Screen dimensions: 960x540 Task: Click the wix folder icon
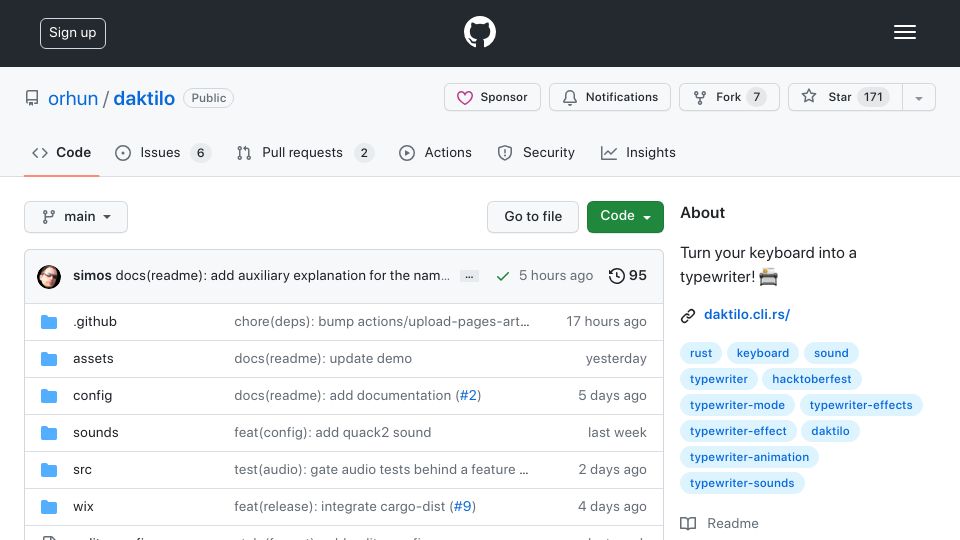click(x=49, y=507)
